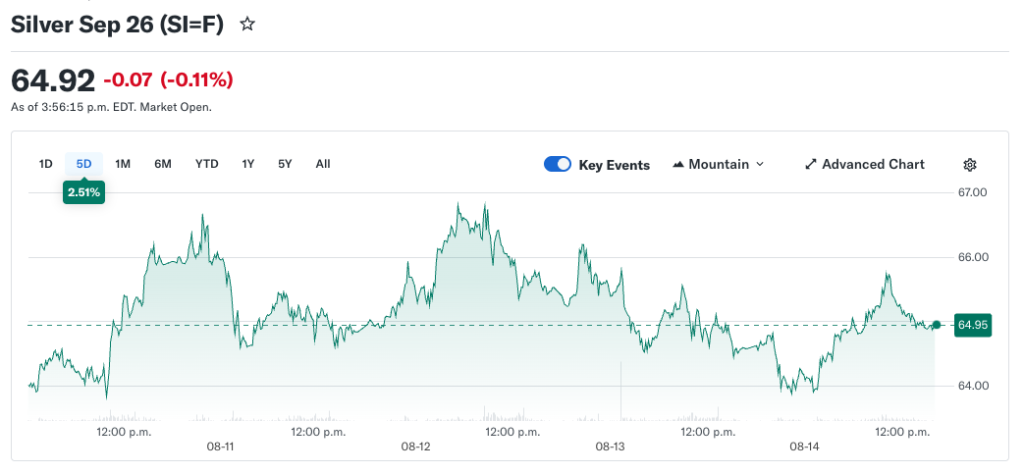Add Silver Sep 26 to watchlist star
Screen dimensions: 1024x473
pos(247,25)
